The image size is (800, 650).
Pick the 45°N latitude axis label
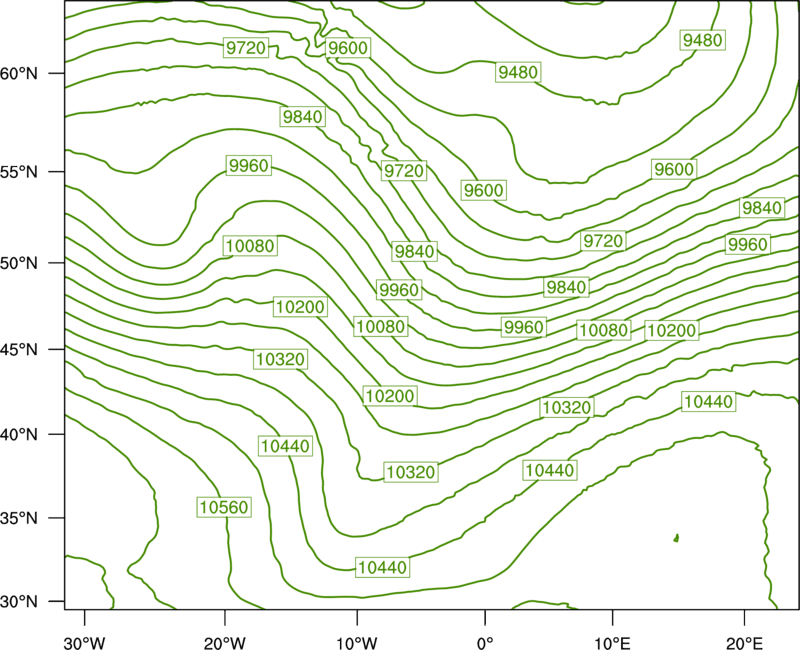19,349
